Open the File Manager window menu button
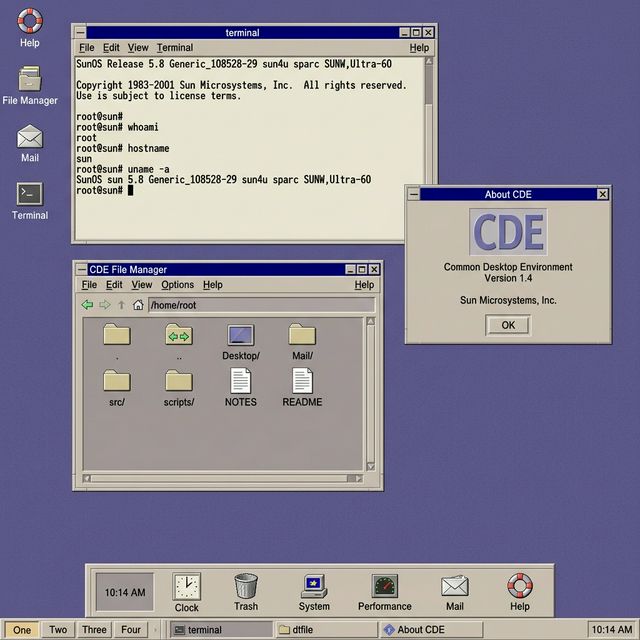This screenshot has width=640, height=640. point(82,269)
